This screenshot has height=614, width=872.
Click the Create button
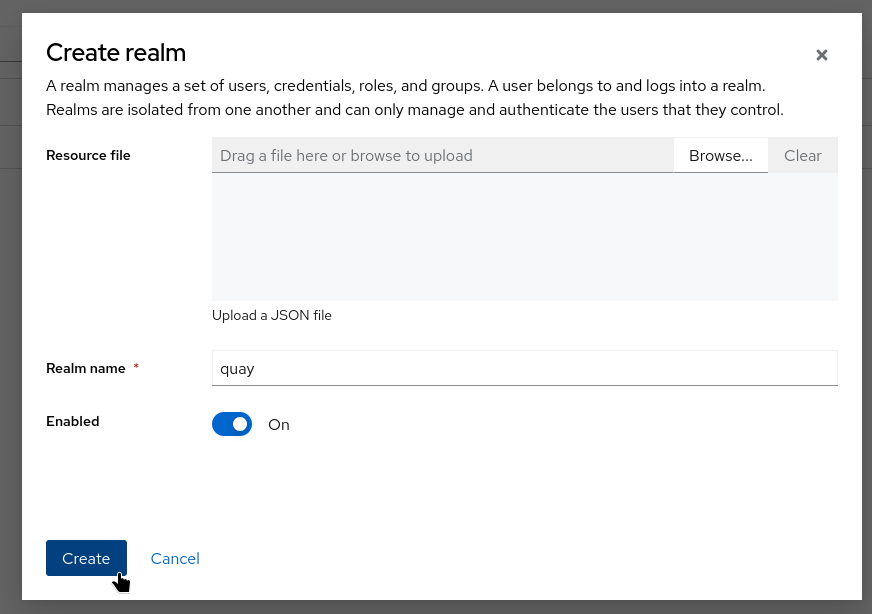(x=86, y=558)
